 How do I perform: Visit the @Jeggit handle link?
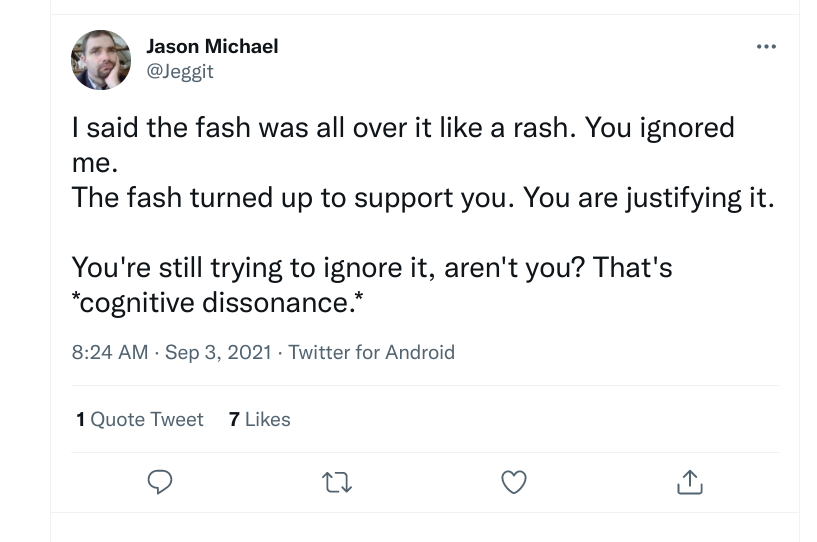tap(180, 71)
